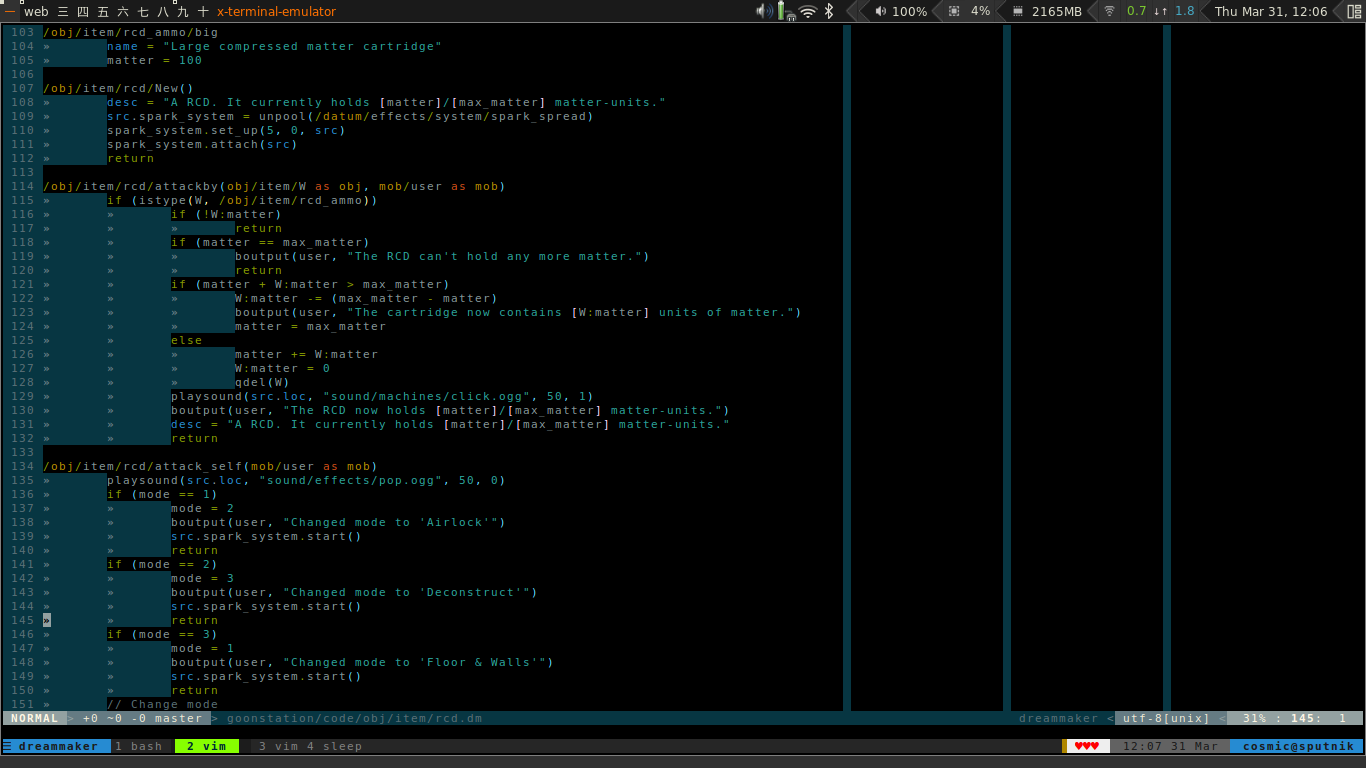The height and width of the screenshot is (768, 1366).
Task: Switch to tmux window '3 vim'
Action: [x=278, y=746]
